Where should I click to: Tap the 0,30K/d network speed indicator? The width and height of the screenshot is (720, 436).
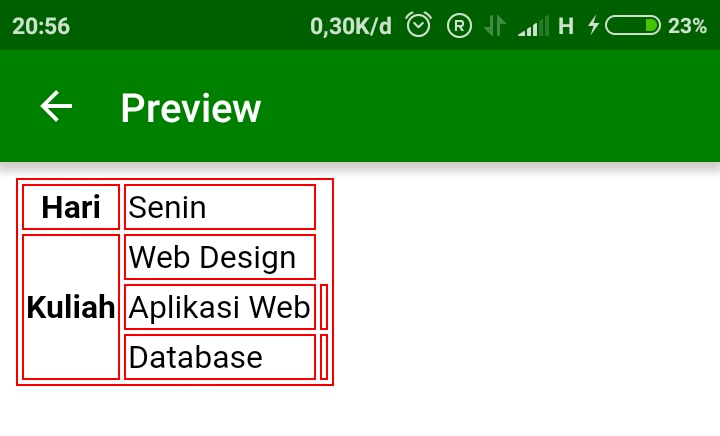pos(351,26)
